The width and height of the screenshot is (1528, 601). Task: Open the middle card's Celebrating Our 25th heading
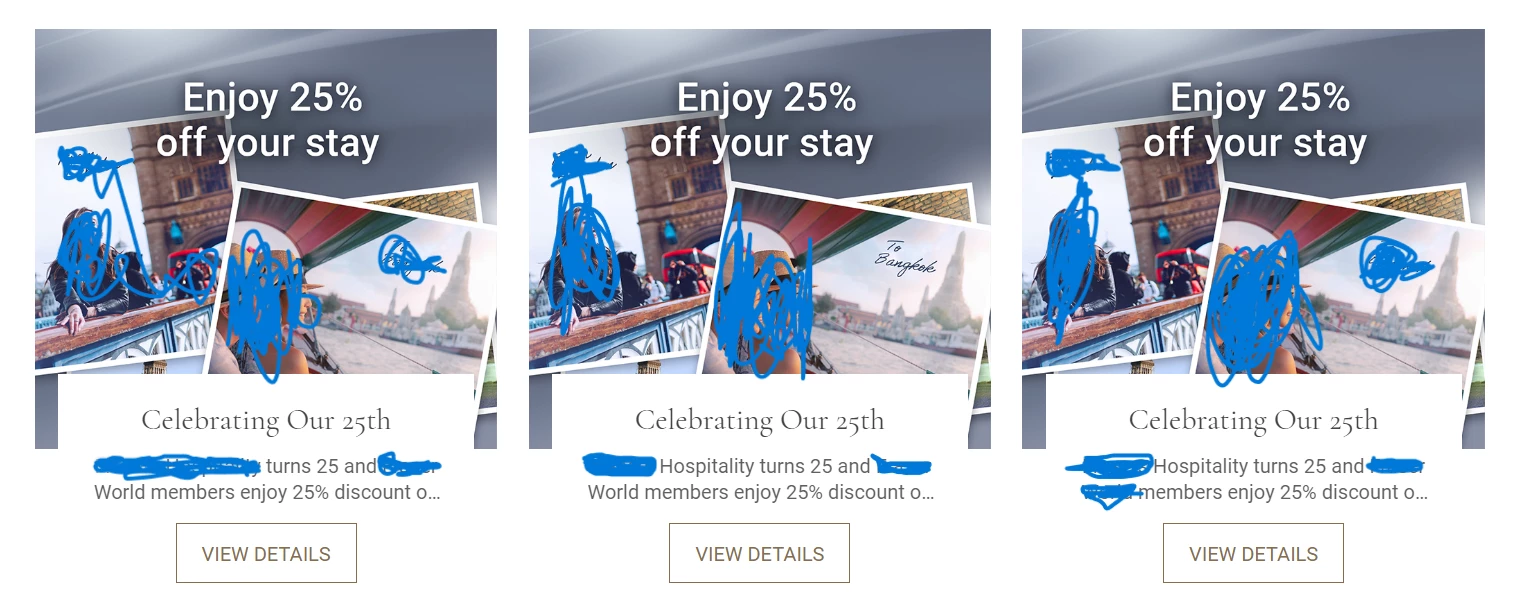pyautogui.click(x=760, y=420)
